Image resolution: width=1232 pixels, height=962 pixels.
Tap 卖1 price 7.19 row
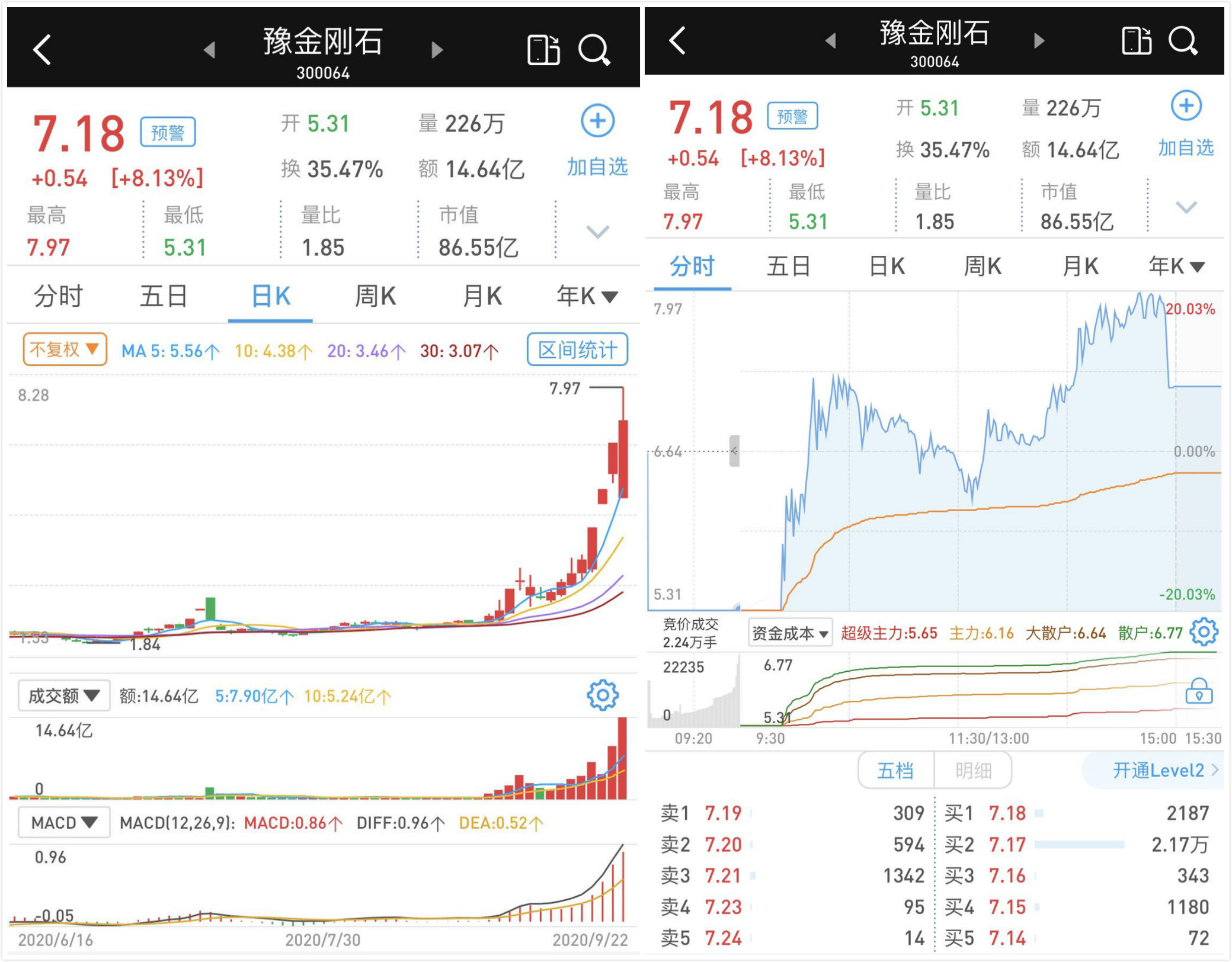click(792, 813)
